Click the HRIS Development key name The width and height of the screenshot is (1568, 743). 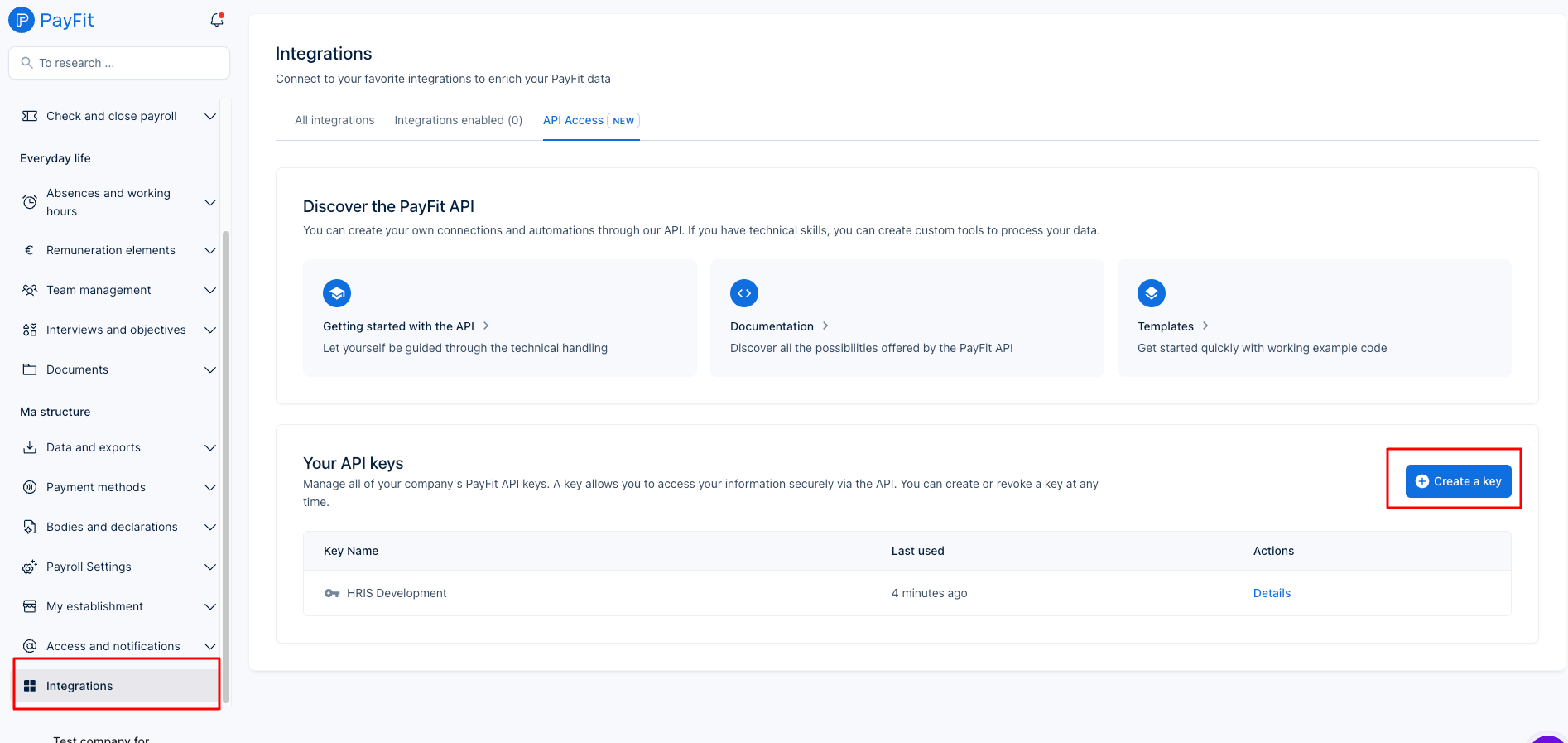click(397, 593)
